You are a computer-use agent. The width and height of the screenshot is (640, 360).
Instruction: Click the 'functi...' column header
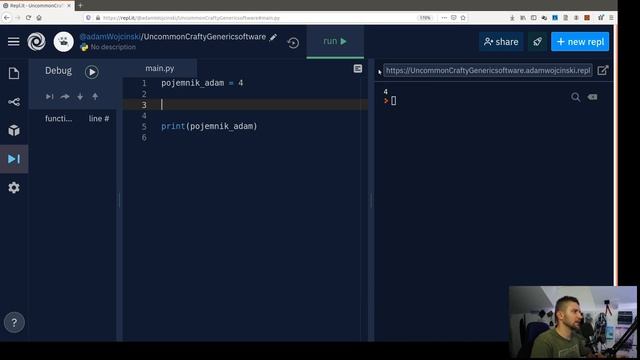click(x=58, y=118)
